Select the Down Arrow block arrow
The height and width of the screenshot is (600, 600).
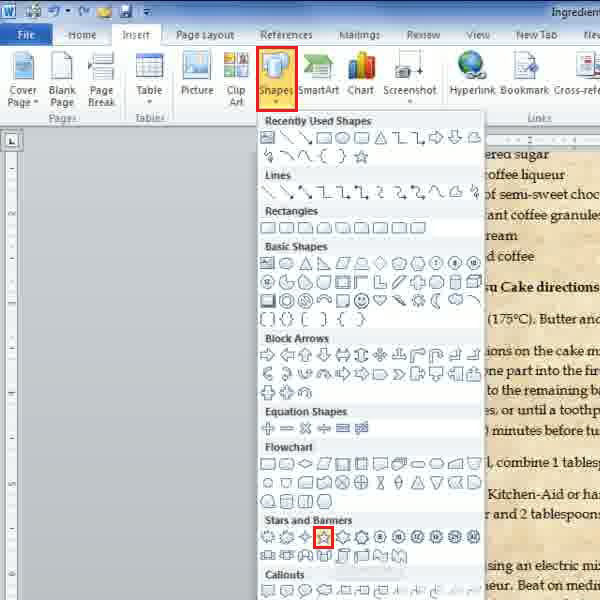tap(324, 355)
